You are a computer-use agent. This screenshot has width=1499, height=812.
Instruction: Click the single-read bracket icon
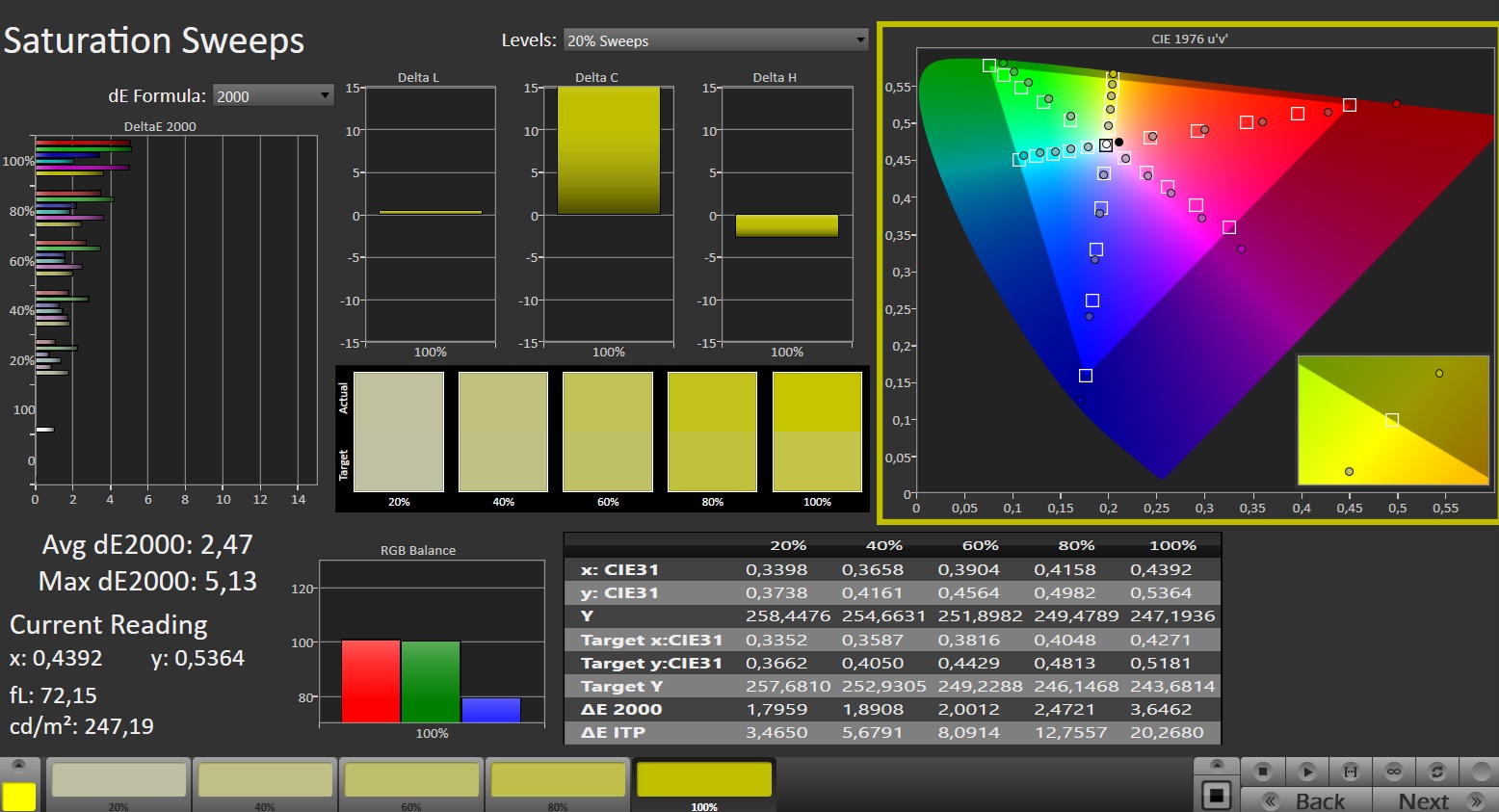tap(1351, 772)
